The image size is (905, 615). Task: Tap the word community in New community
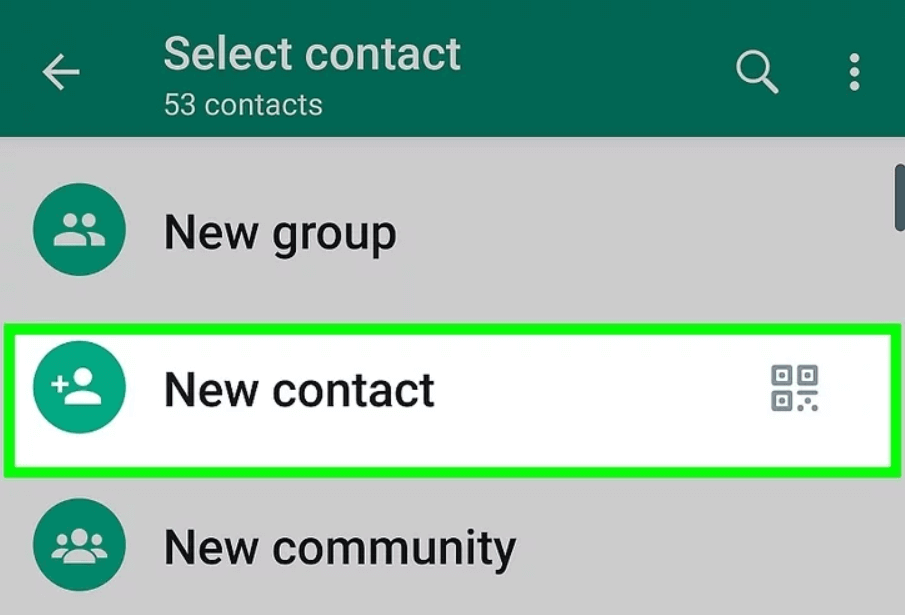[394, 548]
